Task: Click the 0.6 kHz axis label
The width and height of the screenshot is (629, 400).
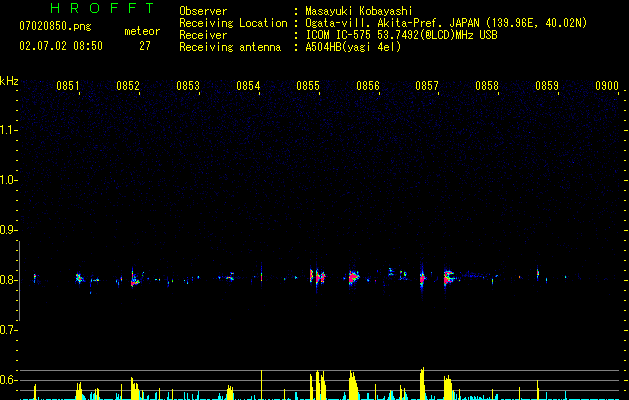Action: pyautogui.click(x=8, y=380)
